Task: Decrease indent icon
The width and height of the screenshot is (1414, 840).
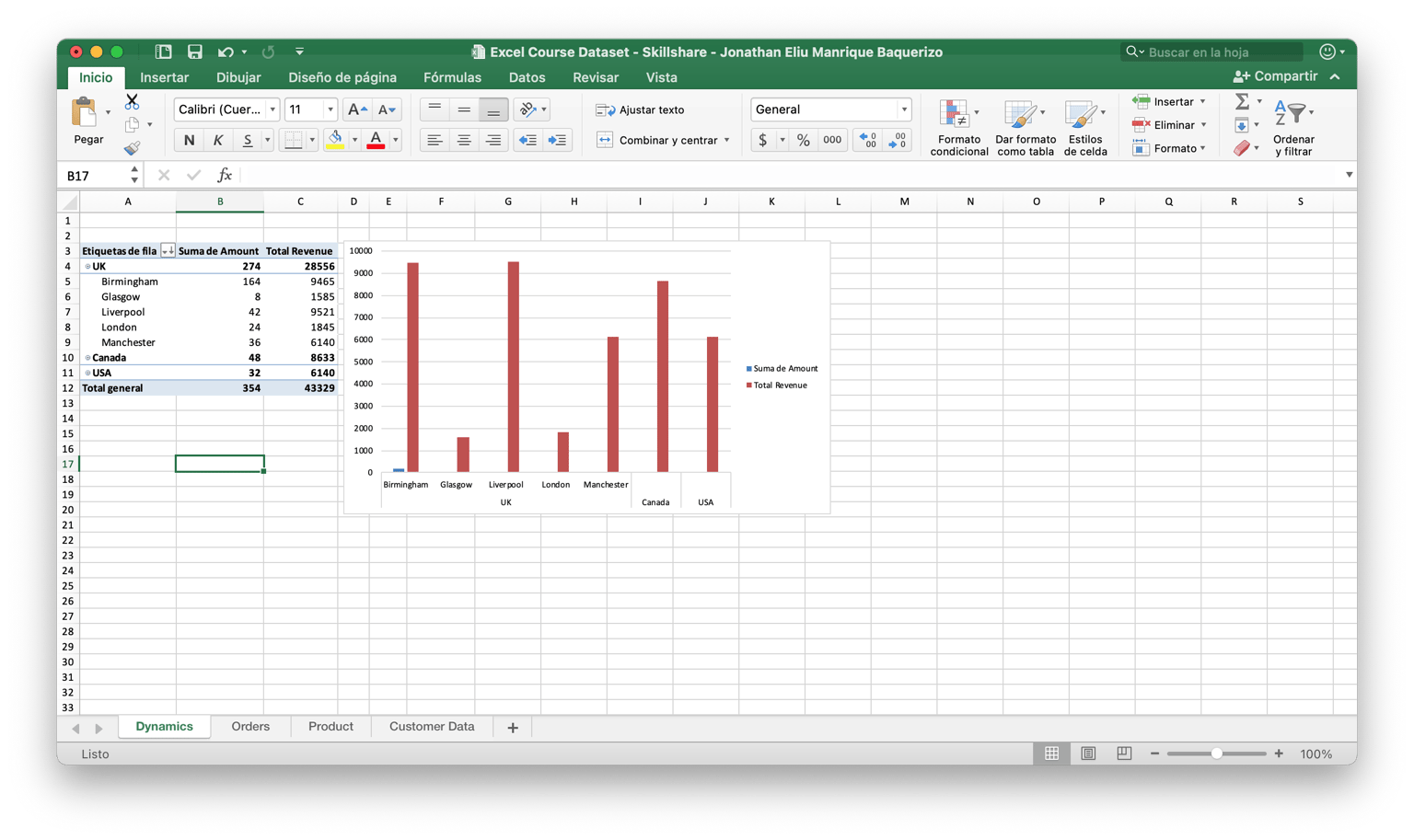Action: click(527, 140)
